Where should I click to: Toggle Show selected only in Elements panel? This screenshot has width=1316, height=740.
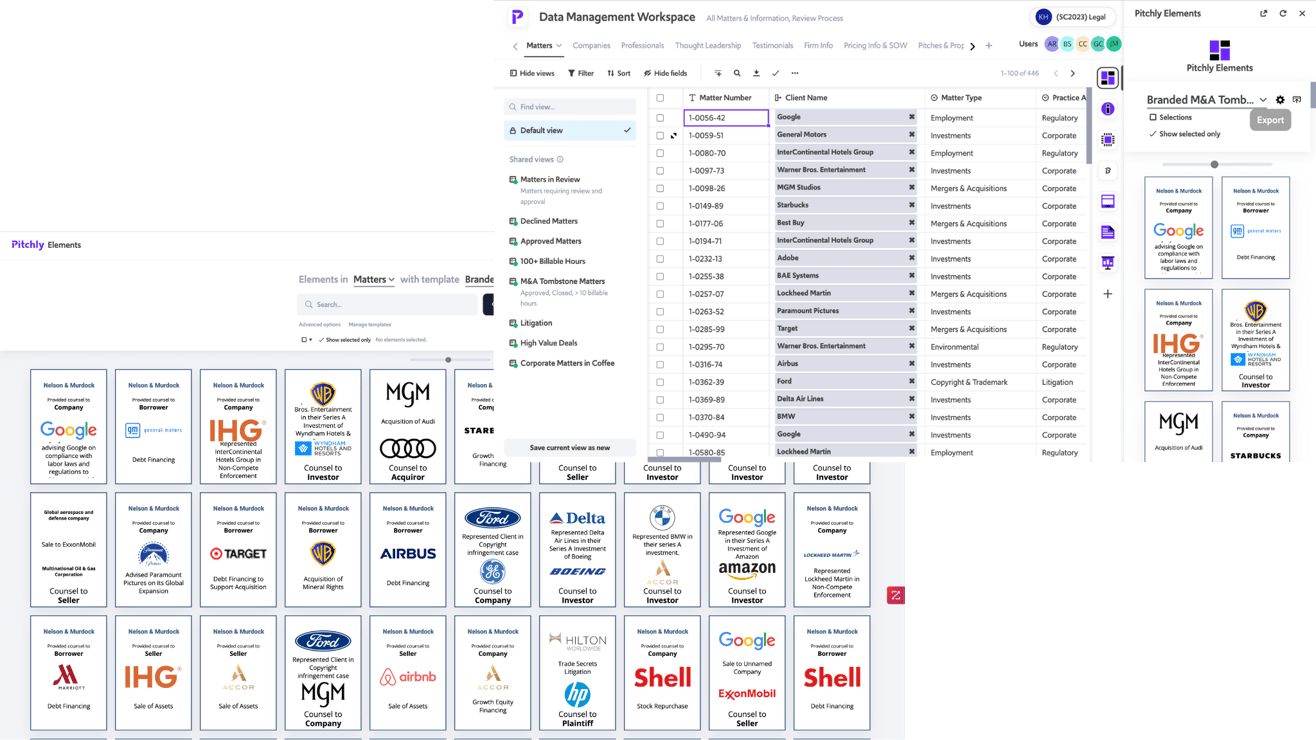[x=1185, y=133]
